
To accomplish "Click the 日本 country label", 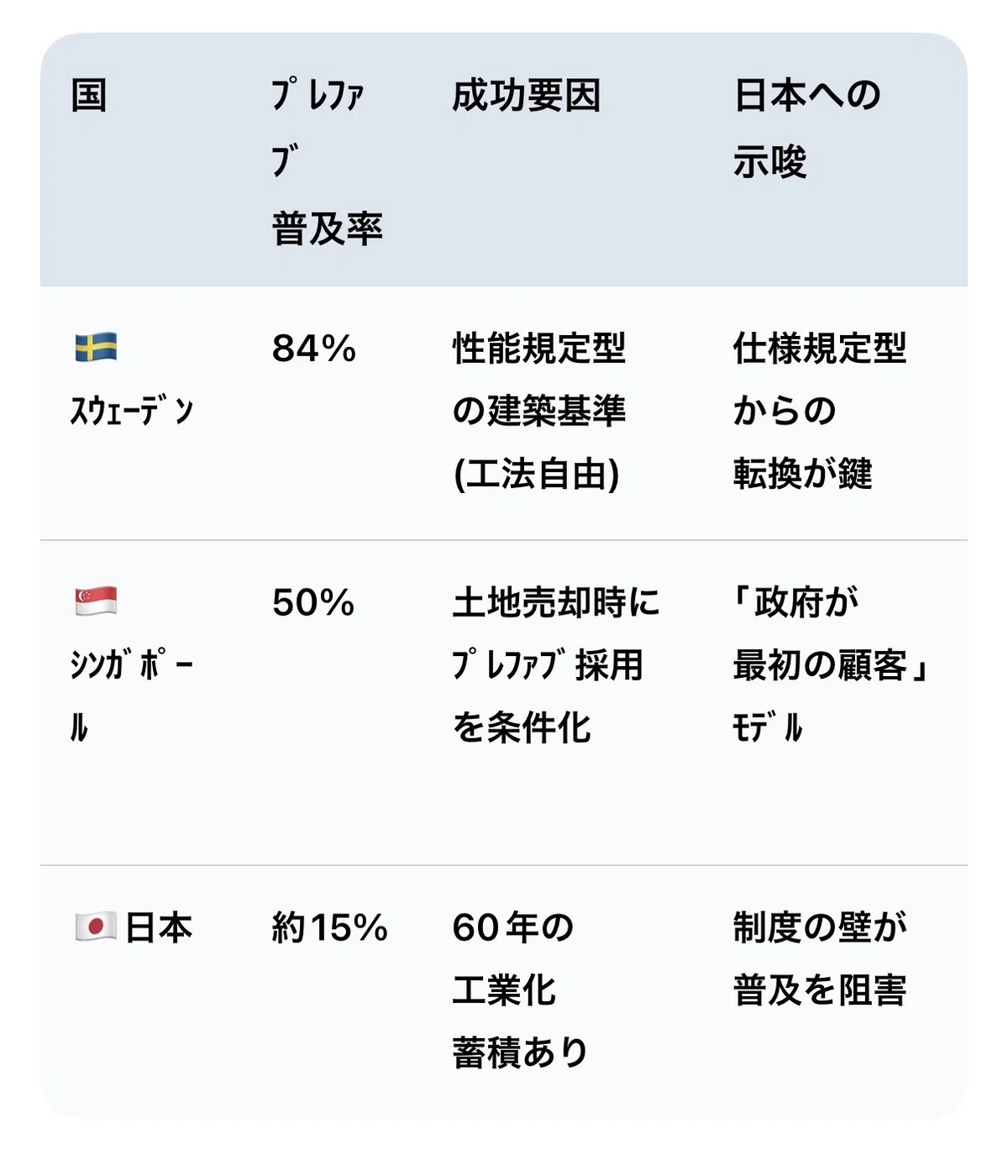I will (159, 927).
